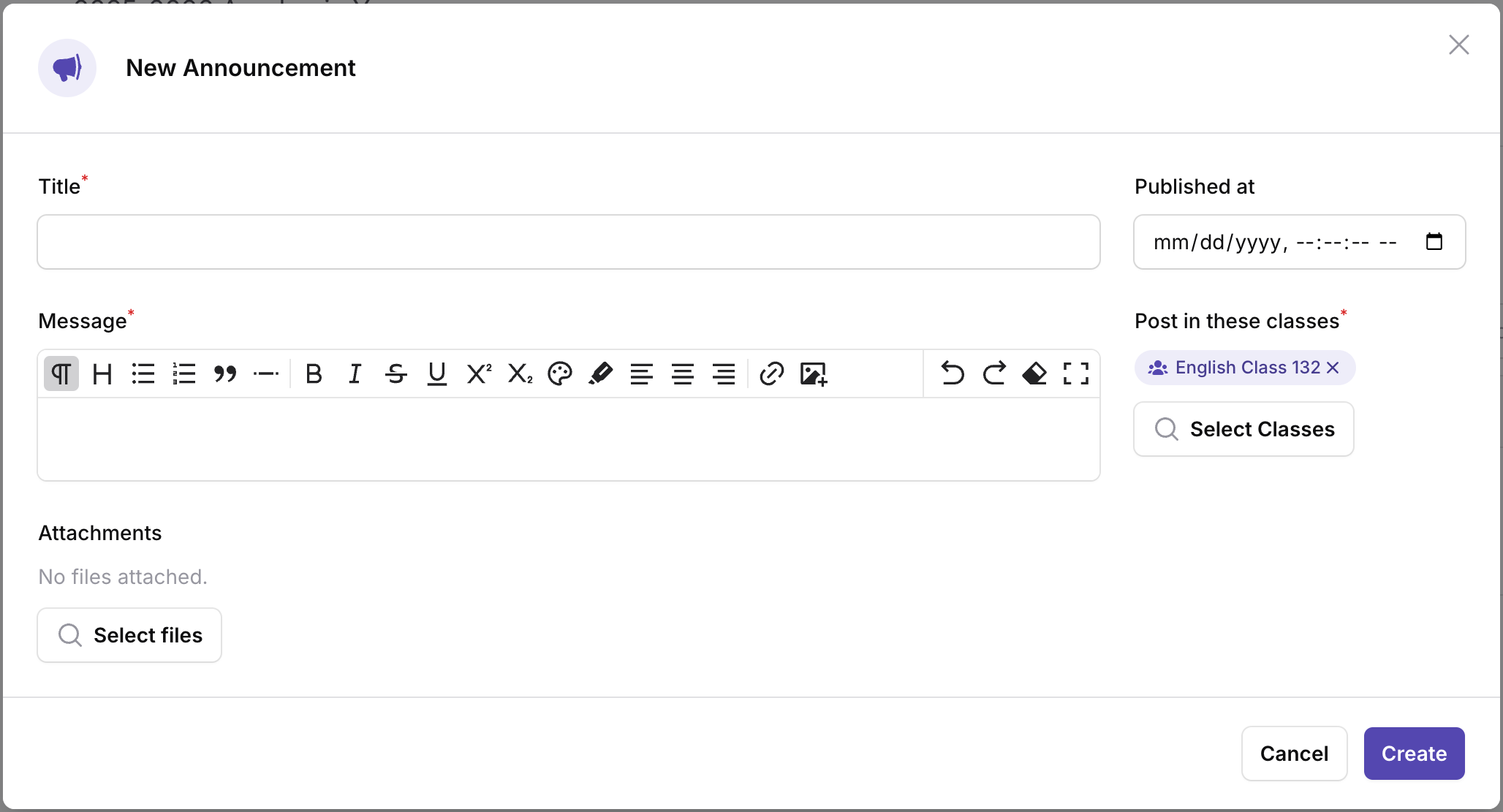Toggle the paragraph format button
Screen dimensions: 1503x812
(61, 373)
